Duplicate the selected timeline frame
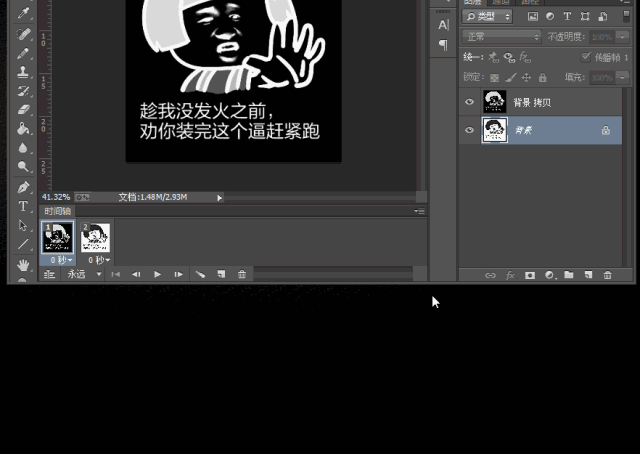The width and height of the screenshot is (640, 454). pos(221,274)
